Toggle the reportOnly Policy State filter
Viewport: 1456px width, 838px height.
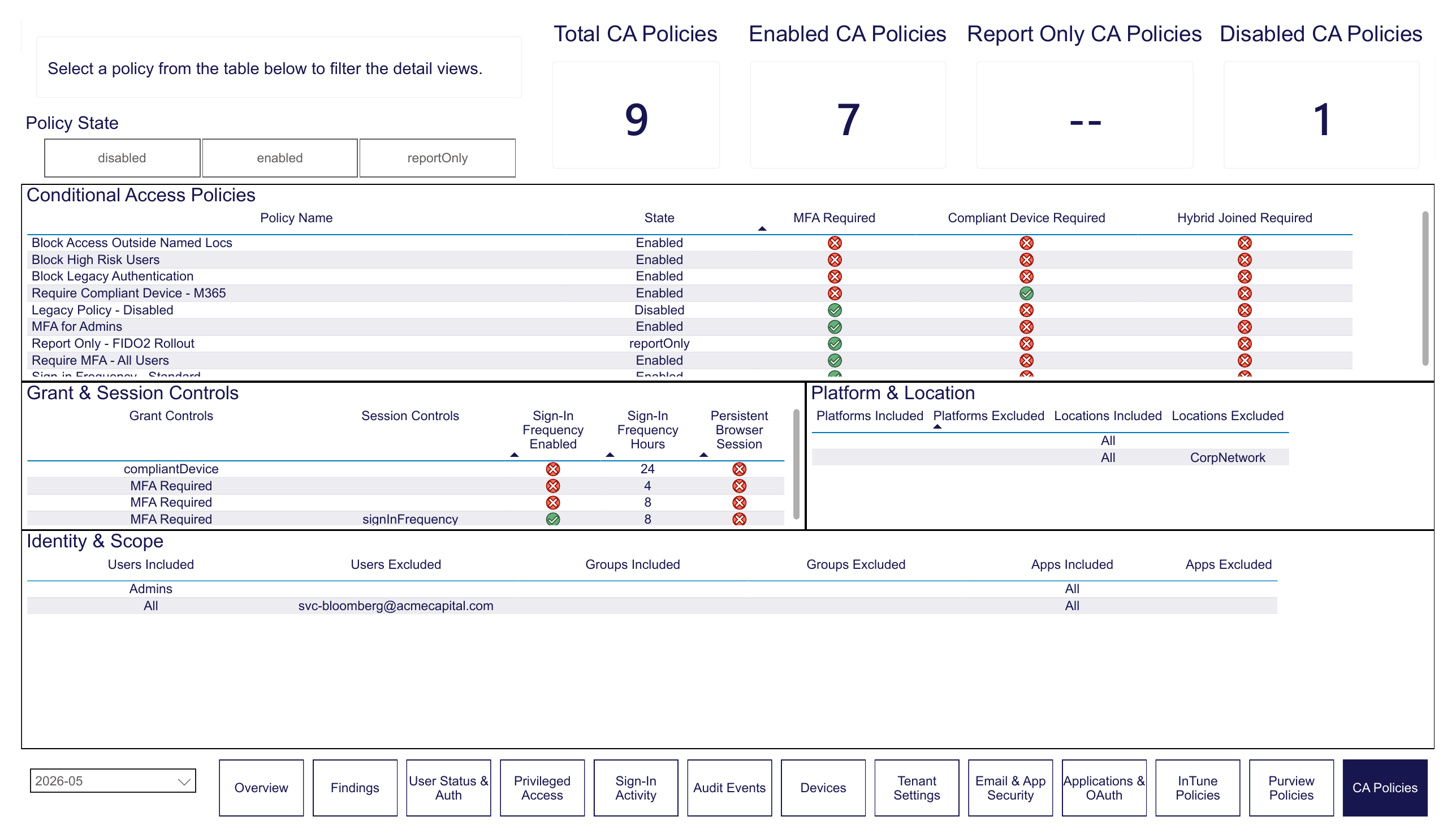[x=438, y=158]
